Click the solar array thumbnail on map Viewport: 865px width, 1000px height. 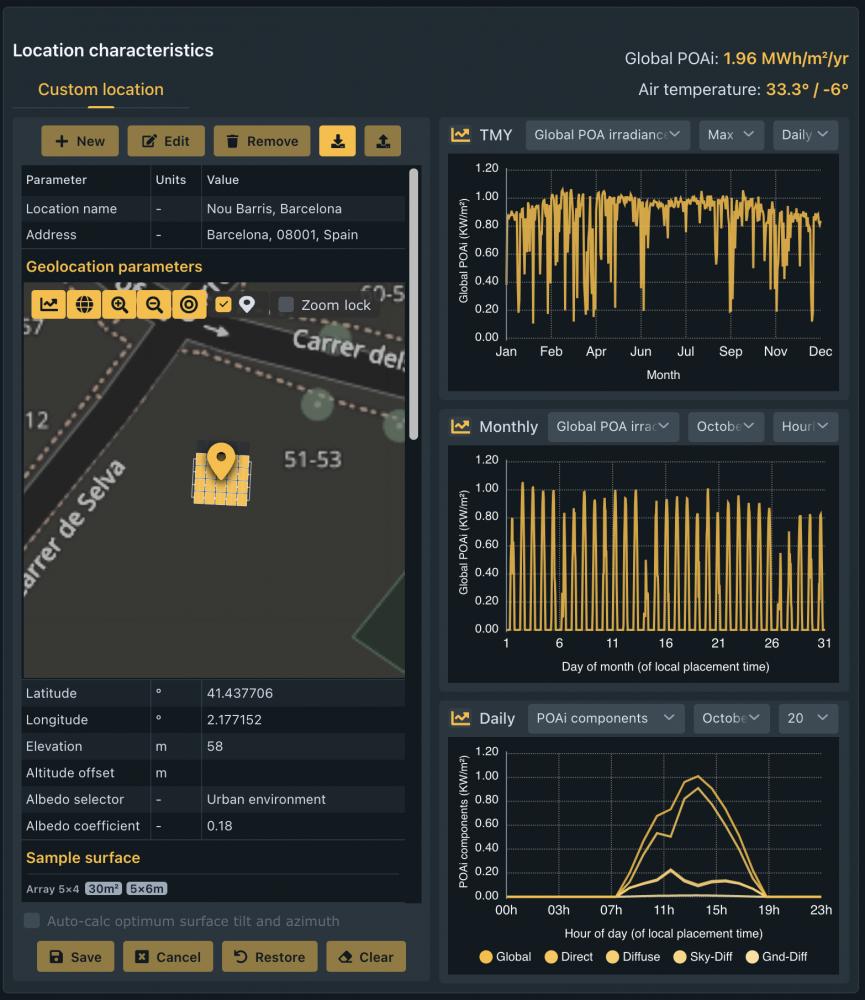click(x=221, y=479)
